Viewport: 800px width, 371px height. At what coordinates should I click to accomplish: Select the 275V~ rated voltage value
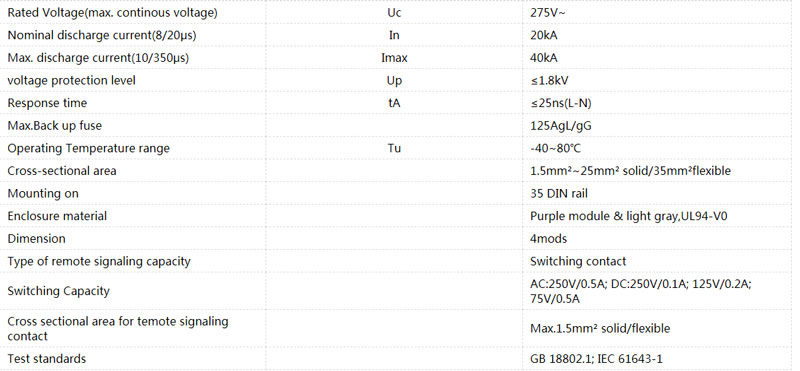pyautogui.click(x=547, y=13)
